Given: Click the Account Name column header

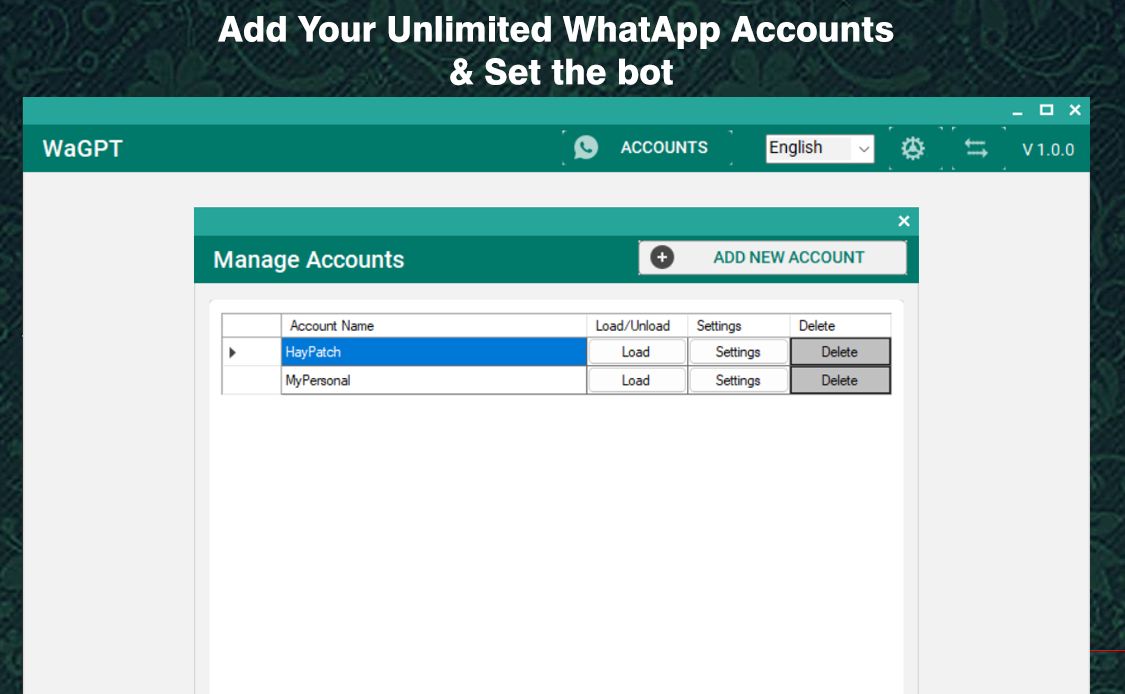Looking at the screenshot, I should tap(434, 326).
